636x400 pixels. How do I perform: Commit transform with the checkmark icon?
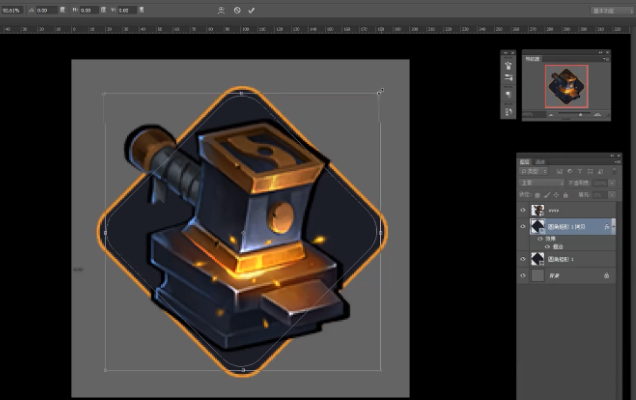pos(251,10)
